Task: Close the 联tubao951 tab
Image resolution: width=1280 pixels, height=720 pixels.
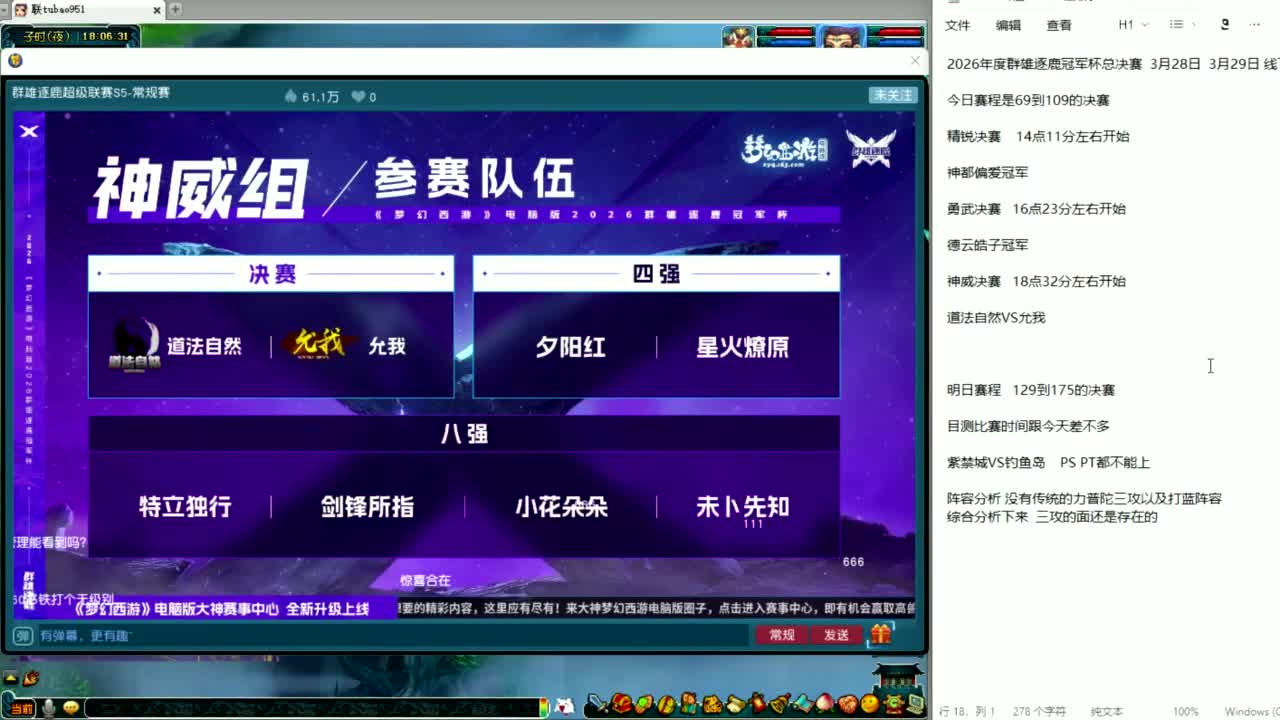Action: pyautogui.click(x=157, y=10)
